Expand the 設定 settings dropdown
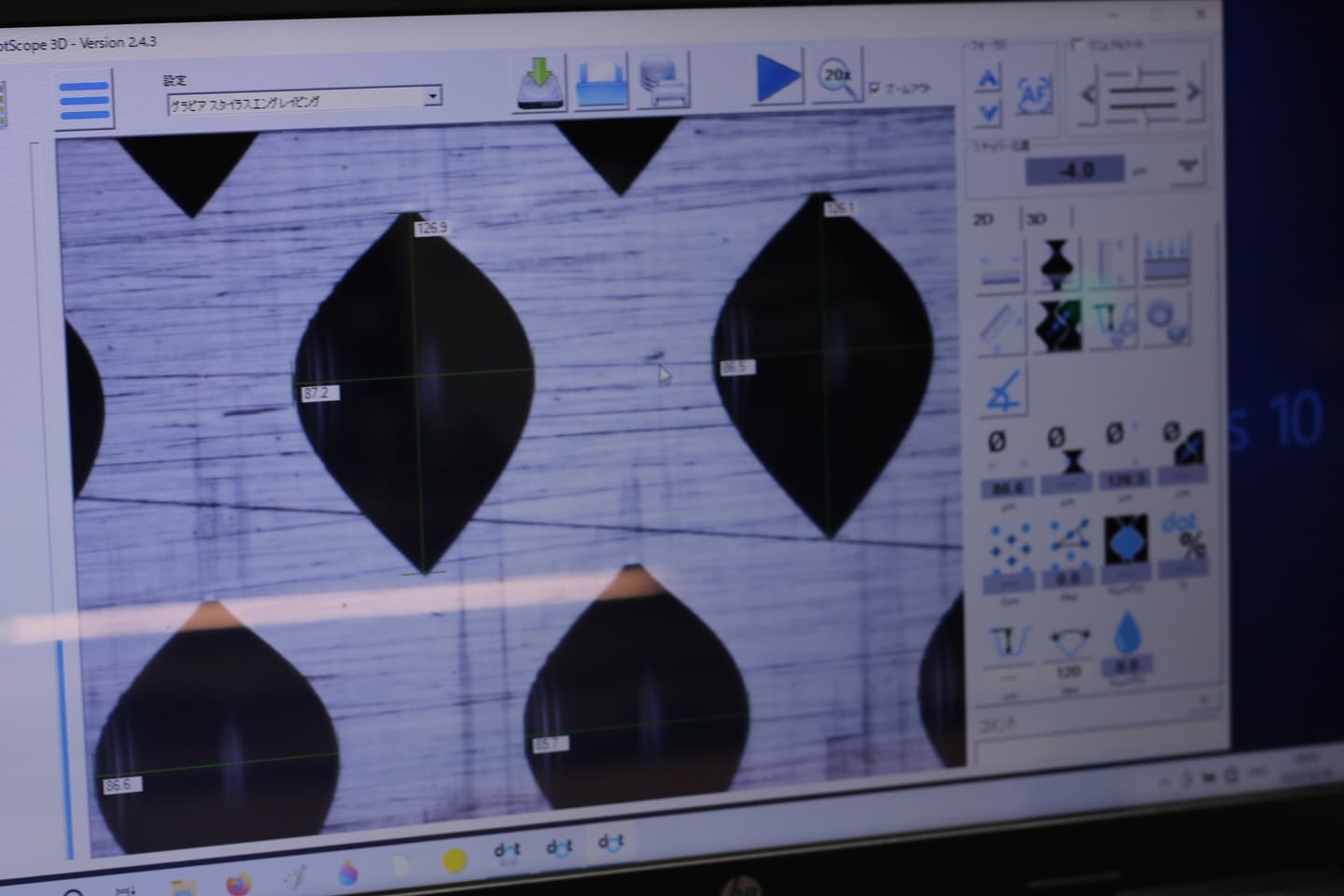1344x896 pixels. (x=431, y=96)
